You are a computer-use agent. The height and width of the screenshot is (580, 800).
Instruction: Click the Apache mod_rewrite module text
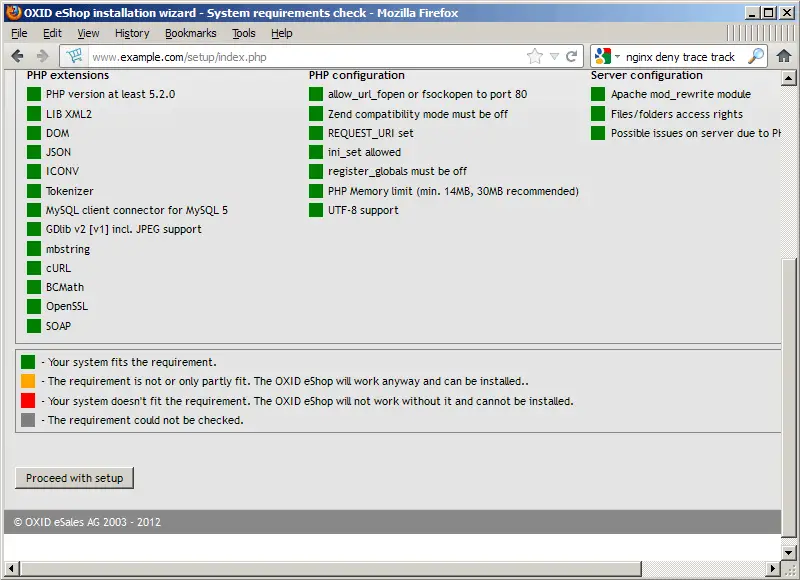(681, 94)
